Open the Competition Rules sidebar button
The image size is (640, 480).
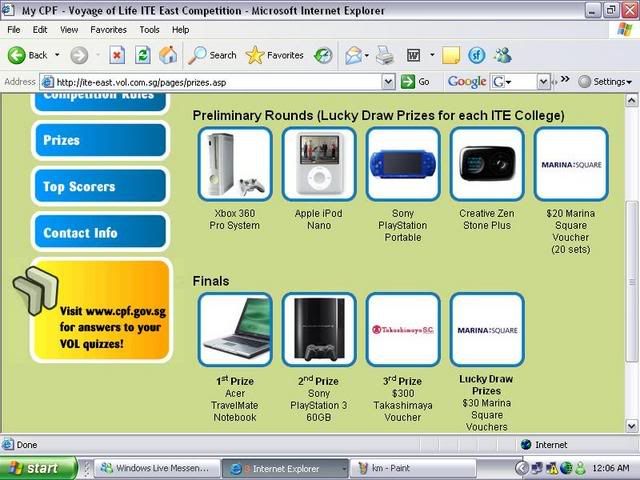[x=100, y=101]
